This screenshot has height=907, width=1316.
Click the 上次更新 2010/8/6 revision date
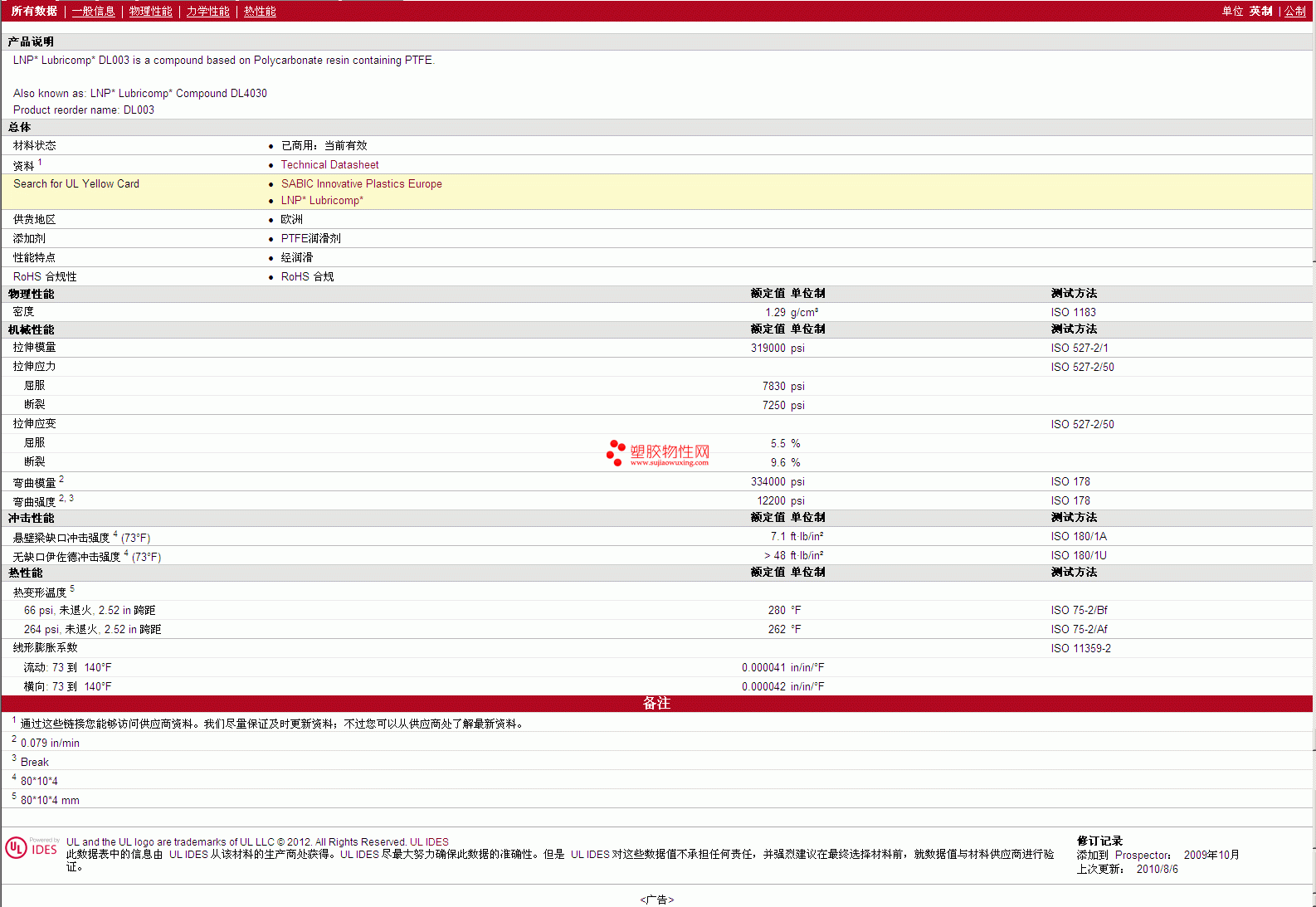coord(1127,869)
